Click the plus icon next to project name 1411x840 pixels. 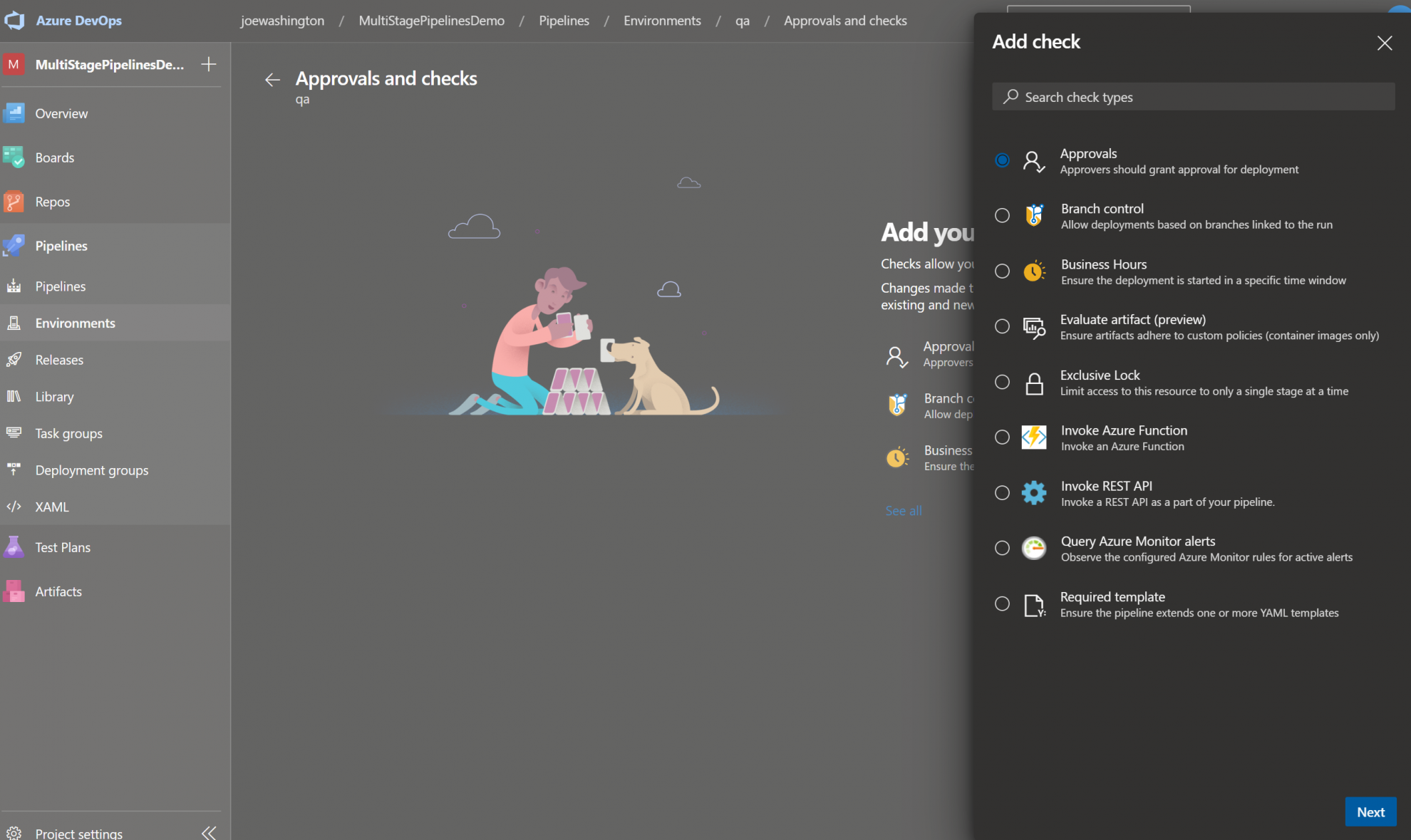(x=209, y=64)
